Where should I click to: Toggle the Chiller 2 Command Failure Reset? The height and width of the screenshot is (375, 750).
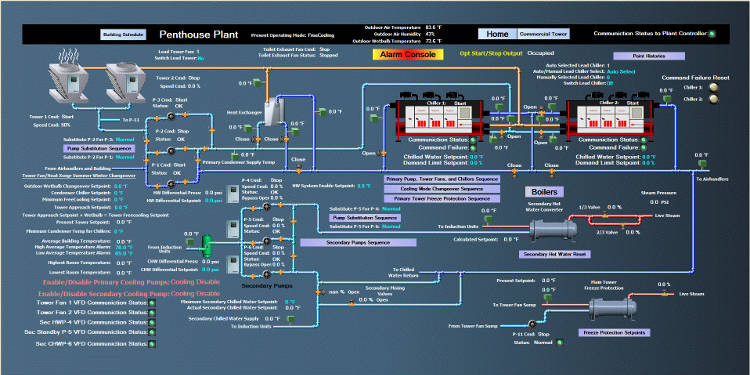[x=714, y=99]
